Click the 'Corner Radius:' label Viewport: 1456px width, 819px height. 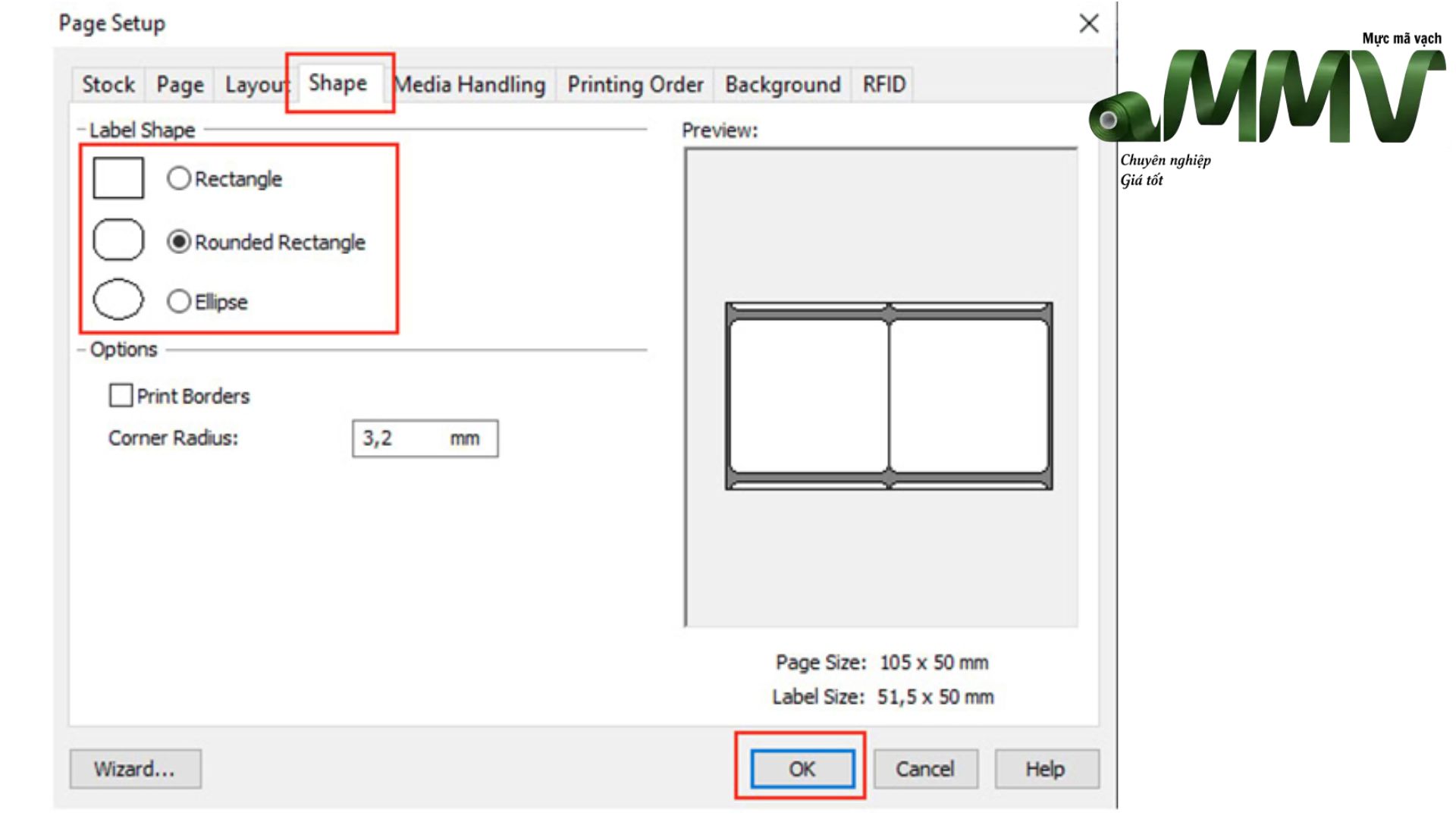(173, 438)
